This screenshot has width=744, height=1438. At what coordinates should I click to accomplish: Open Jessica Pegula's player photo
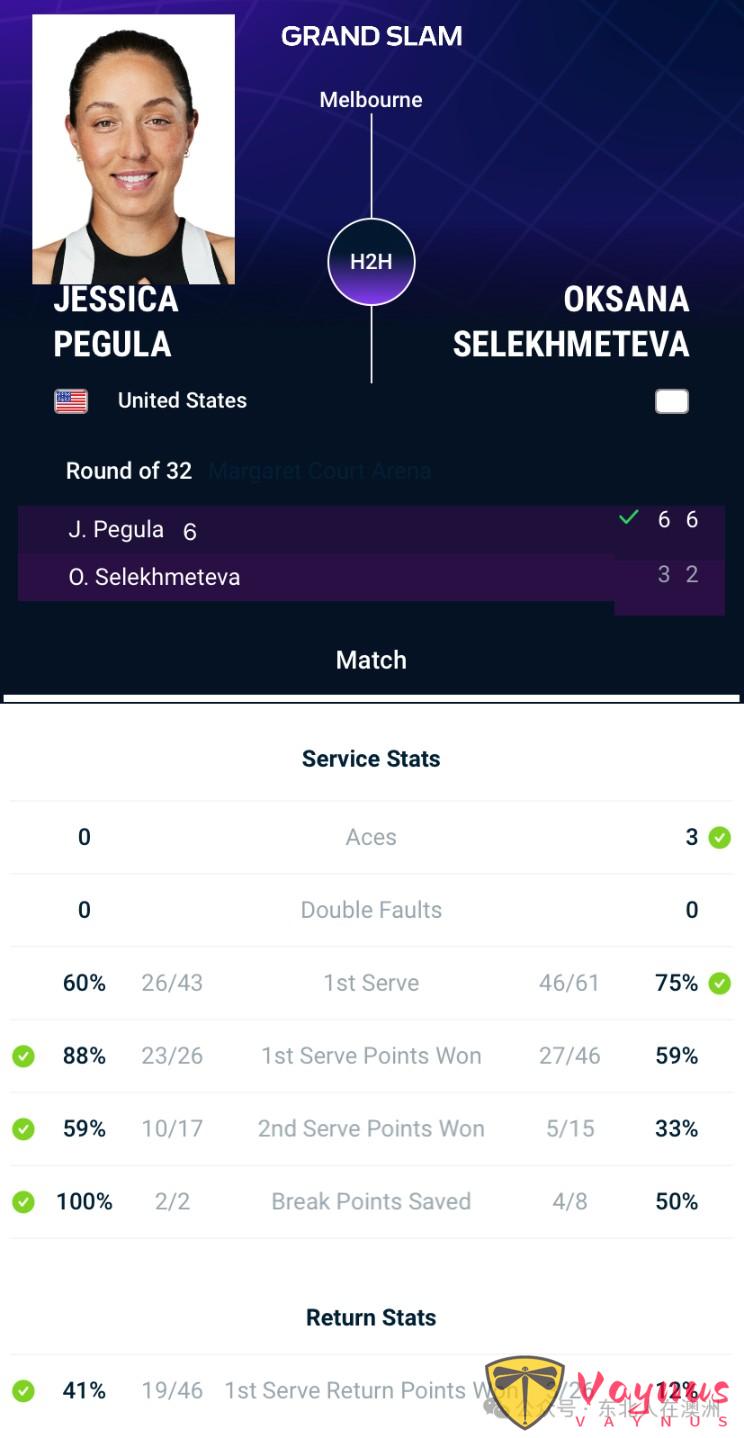click(x=133, y=150)
